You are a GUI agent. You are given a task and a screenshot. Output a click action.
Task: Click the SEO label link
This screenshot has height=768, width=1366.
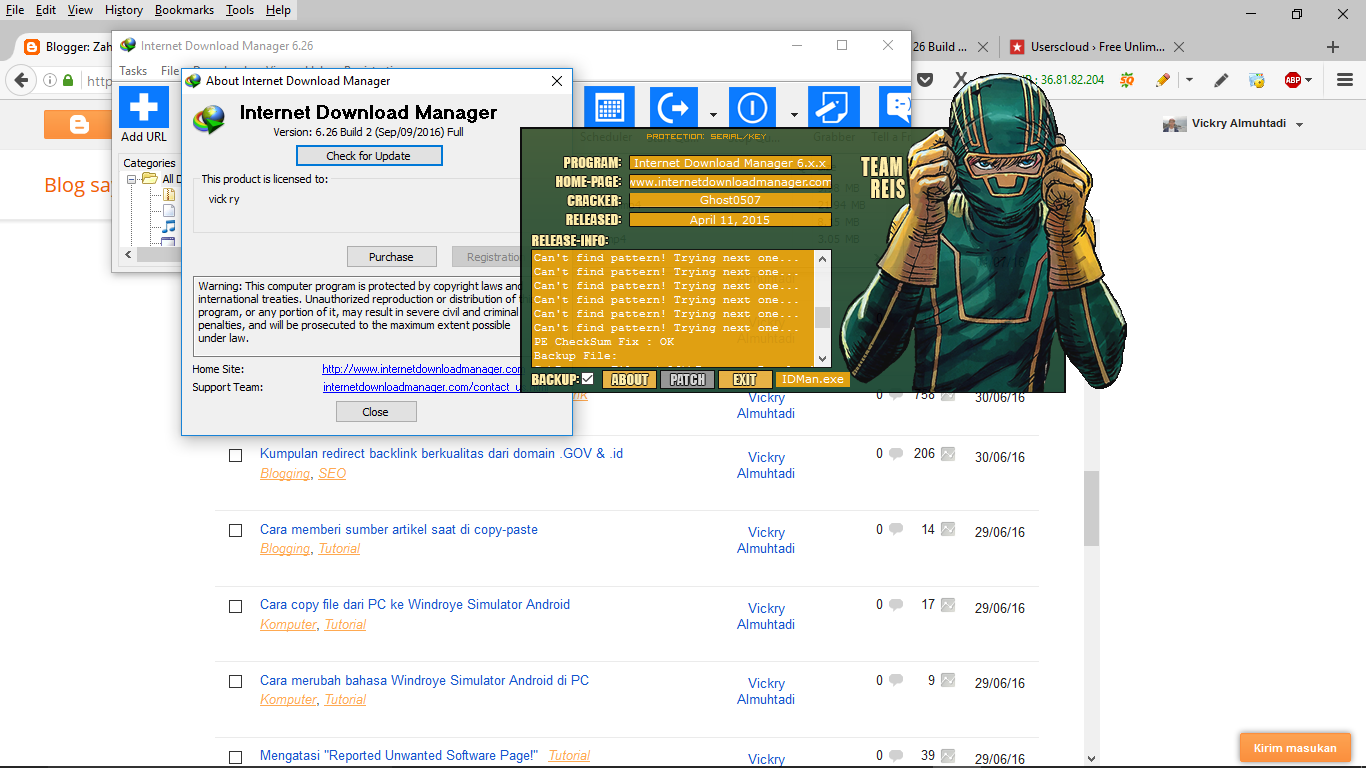point(332,474)
